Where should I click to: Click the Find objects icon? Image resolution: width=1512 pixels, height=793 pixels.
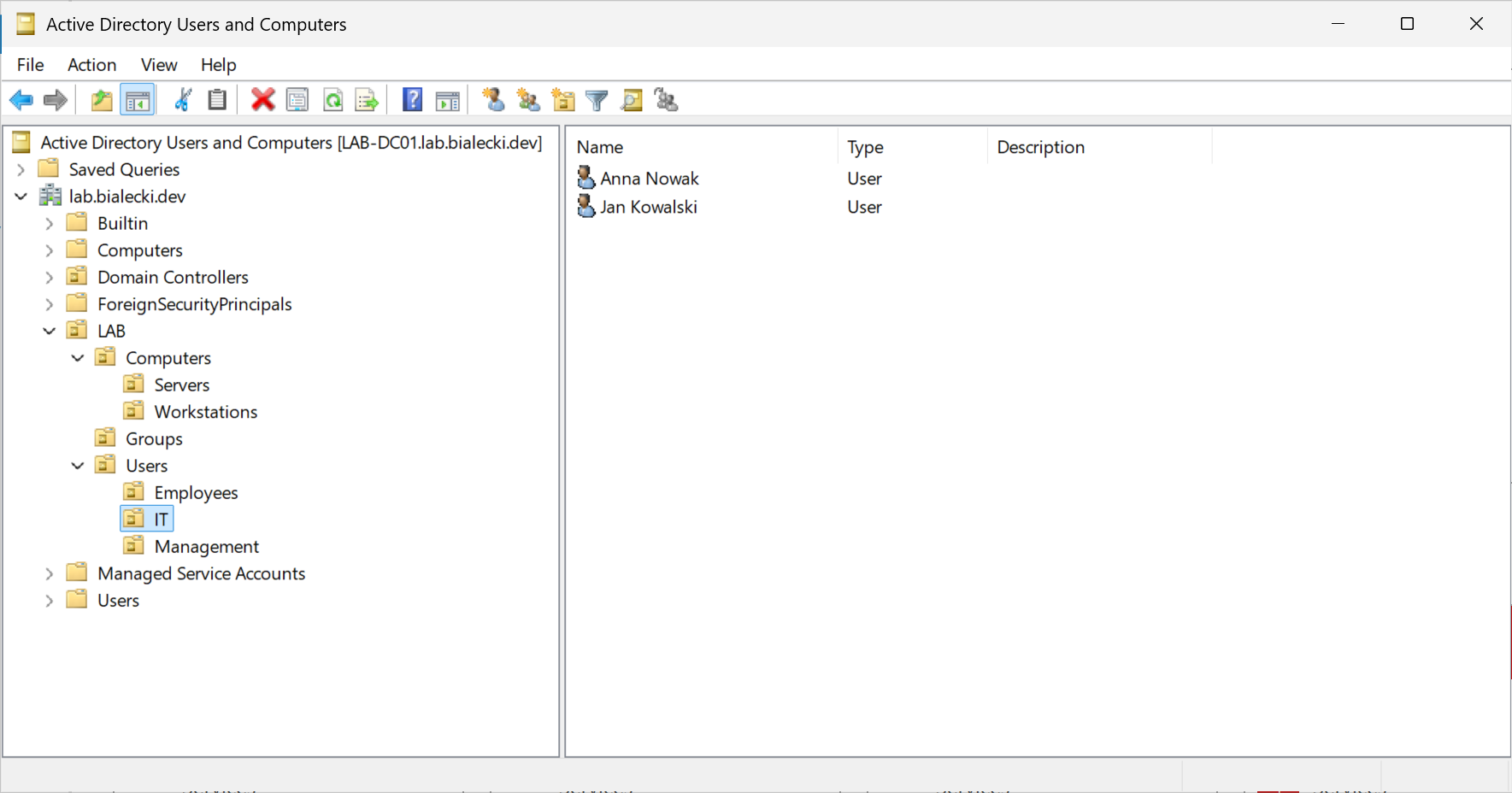(632, 100)
